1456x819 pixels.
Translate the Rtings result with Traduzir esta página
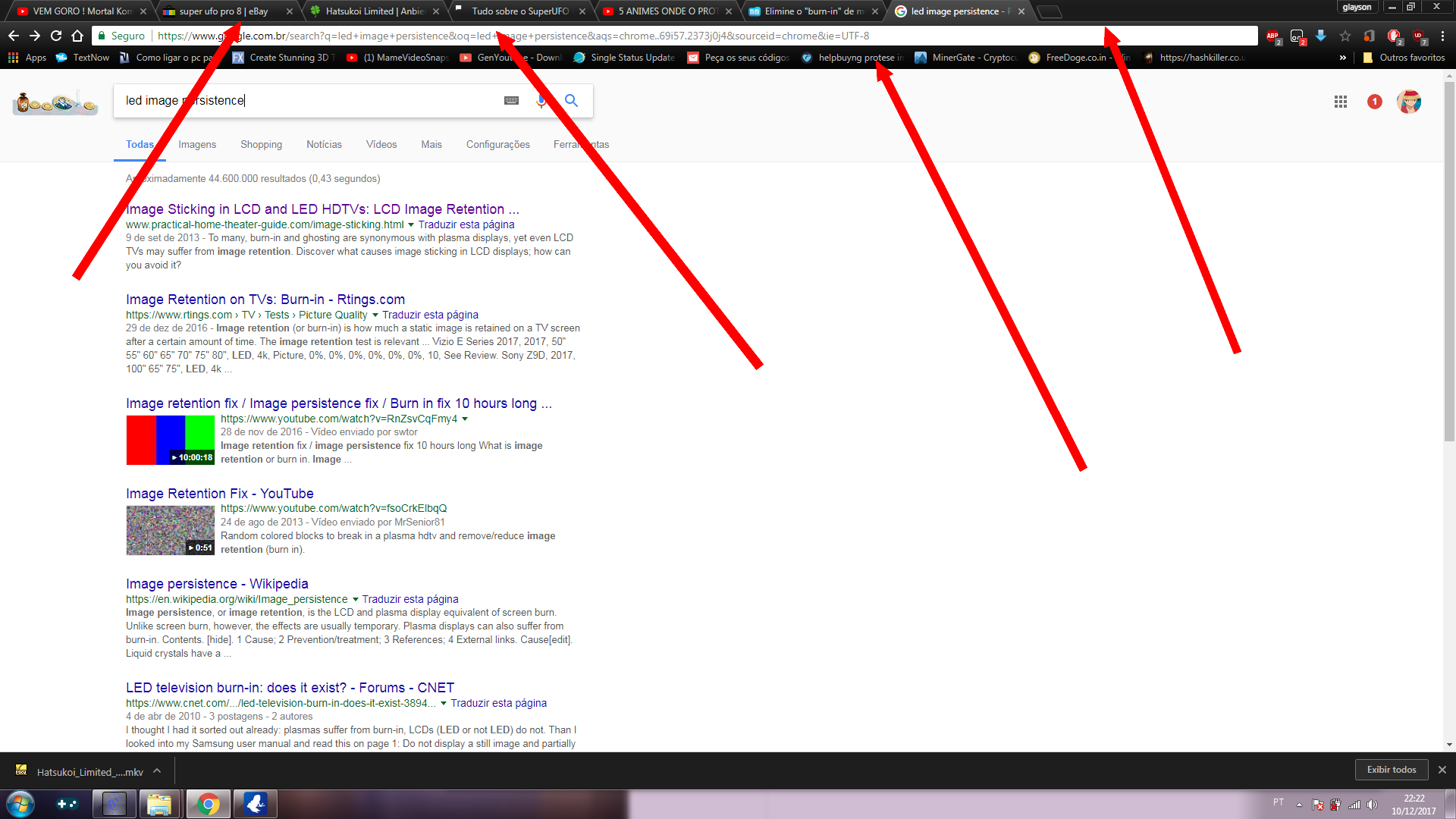tap(430, 315)
